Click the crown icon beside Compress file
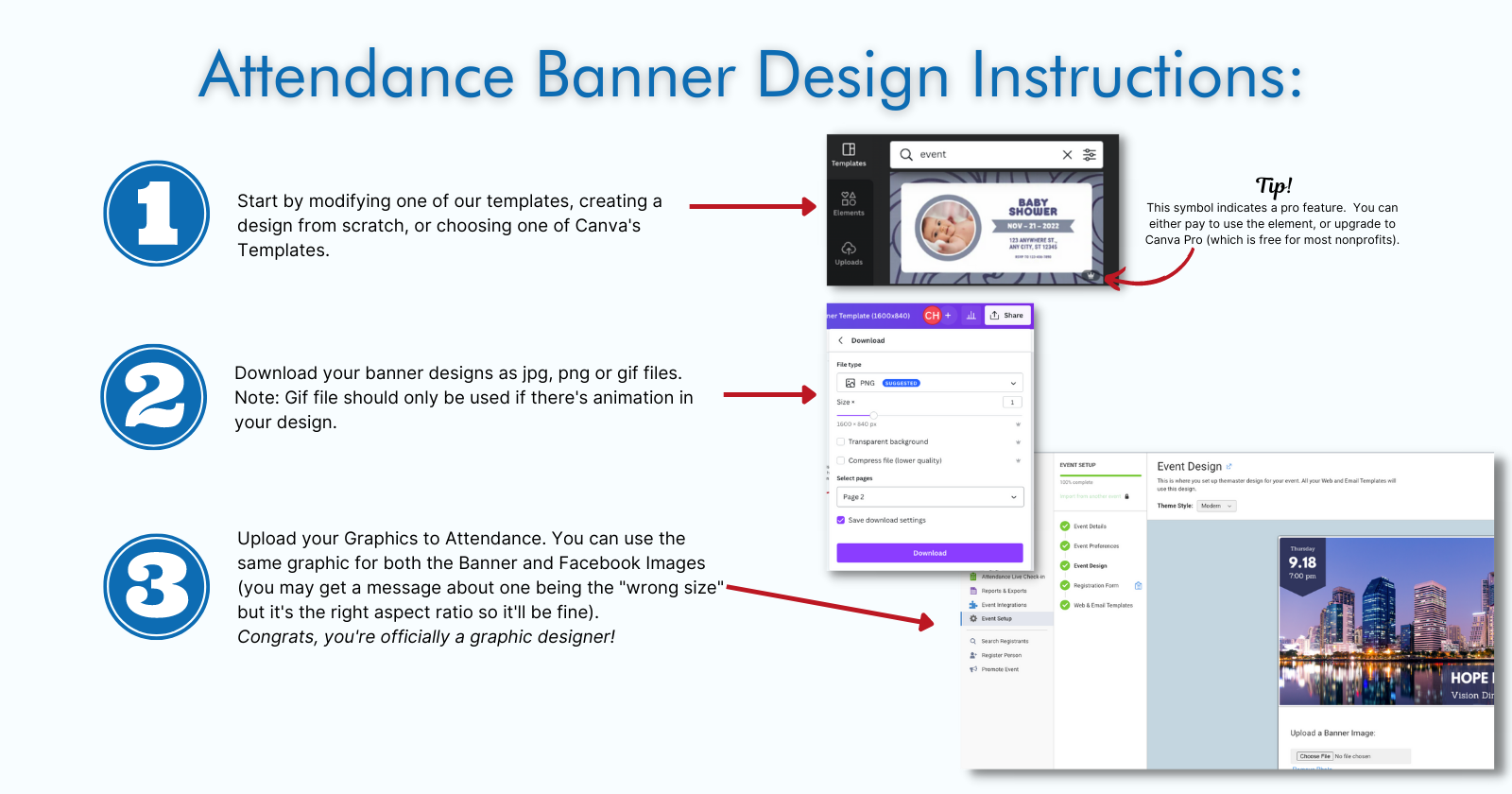 1018,460
